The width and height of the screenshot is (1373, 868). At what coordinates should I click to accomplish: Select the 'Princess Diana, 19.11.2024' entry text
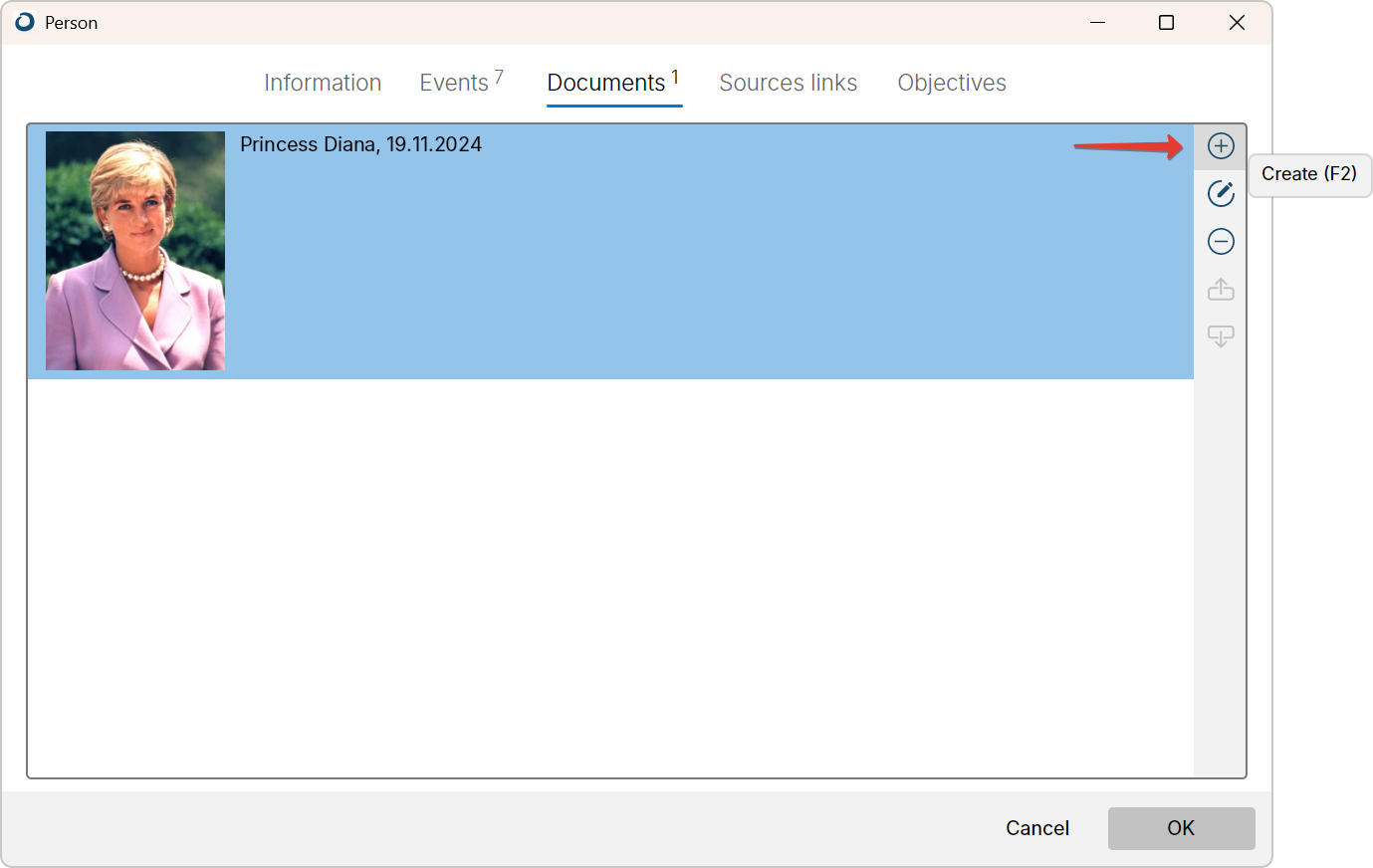360,144
